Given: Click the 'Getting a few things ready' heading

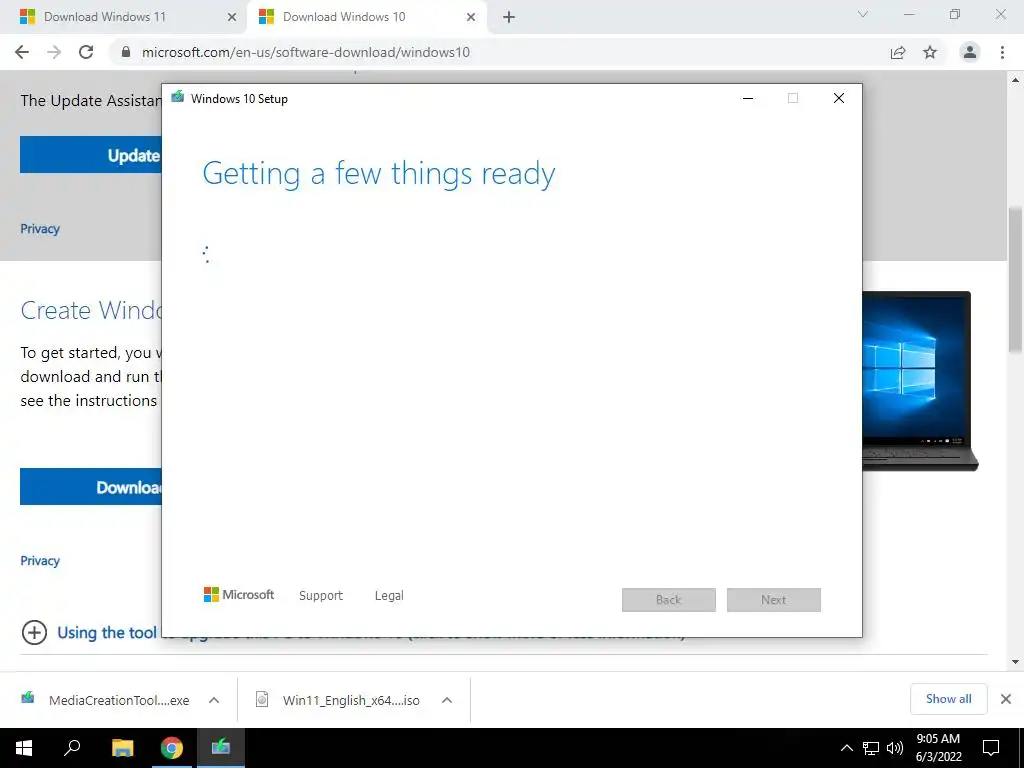Looking at the screenshot, I should [x=379, y=174].
